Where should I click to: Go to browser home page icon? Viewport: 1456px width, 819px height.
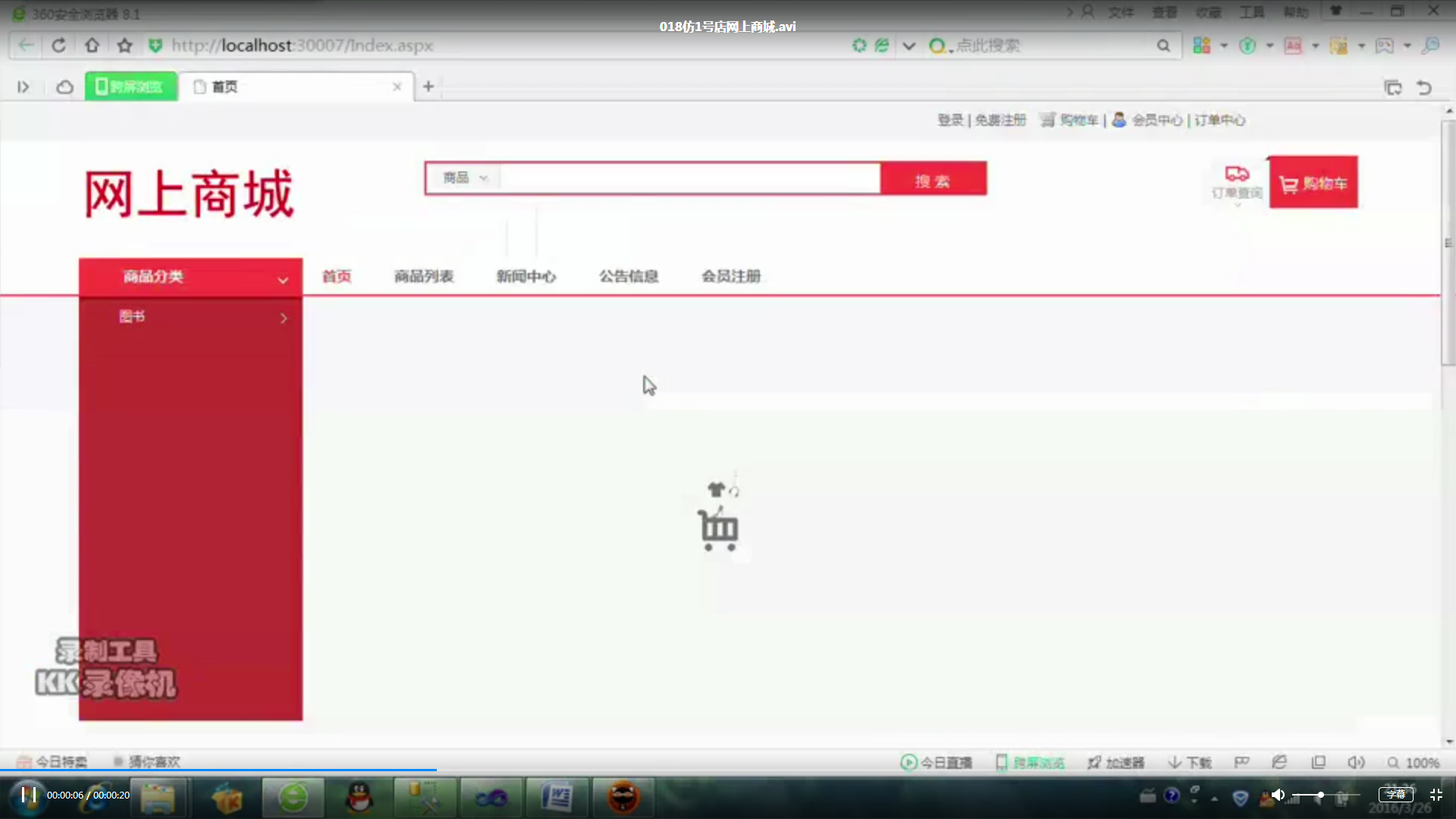92,45
